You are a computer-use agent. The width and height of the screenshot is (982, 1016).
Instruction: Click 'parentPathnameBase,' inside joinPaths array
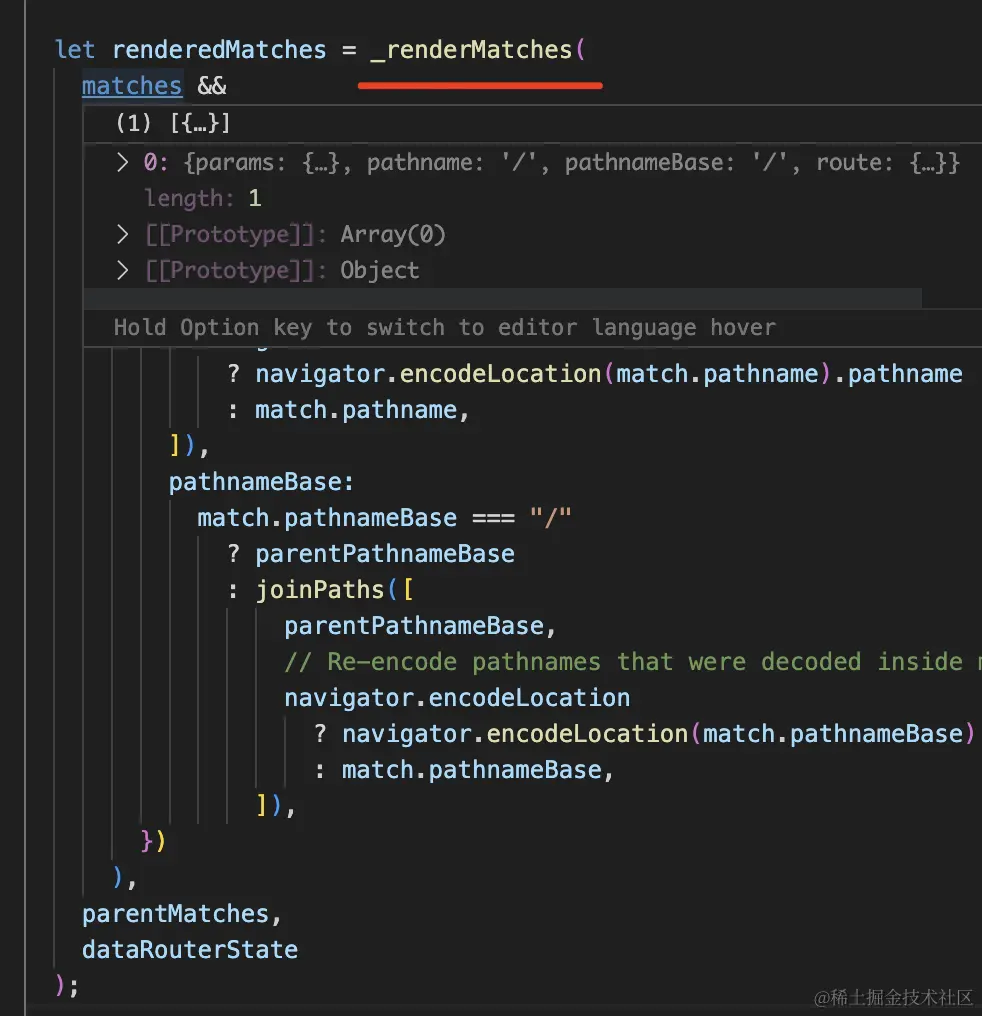(420, 626)
